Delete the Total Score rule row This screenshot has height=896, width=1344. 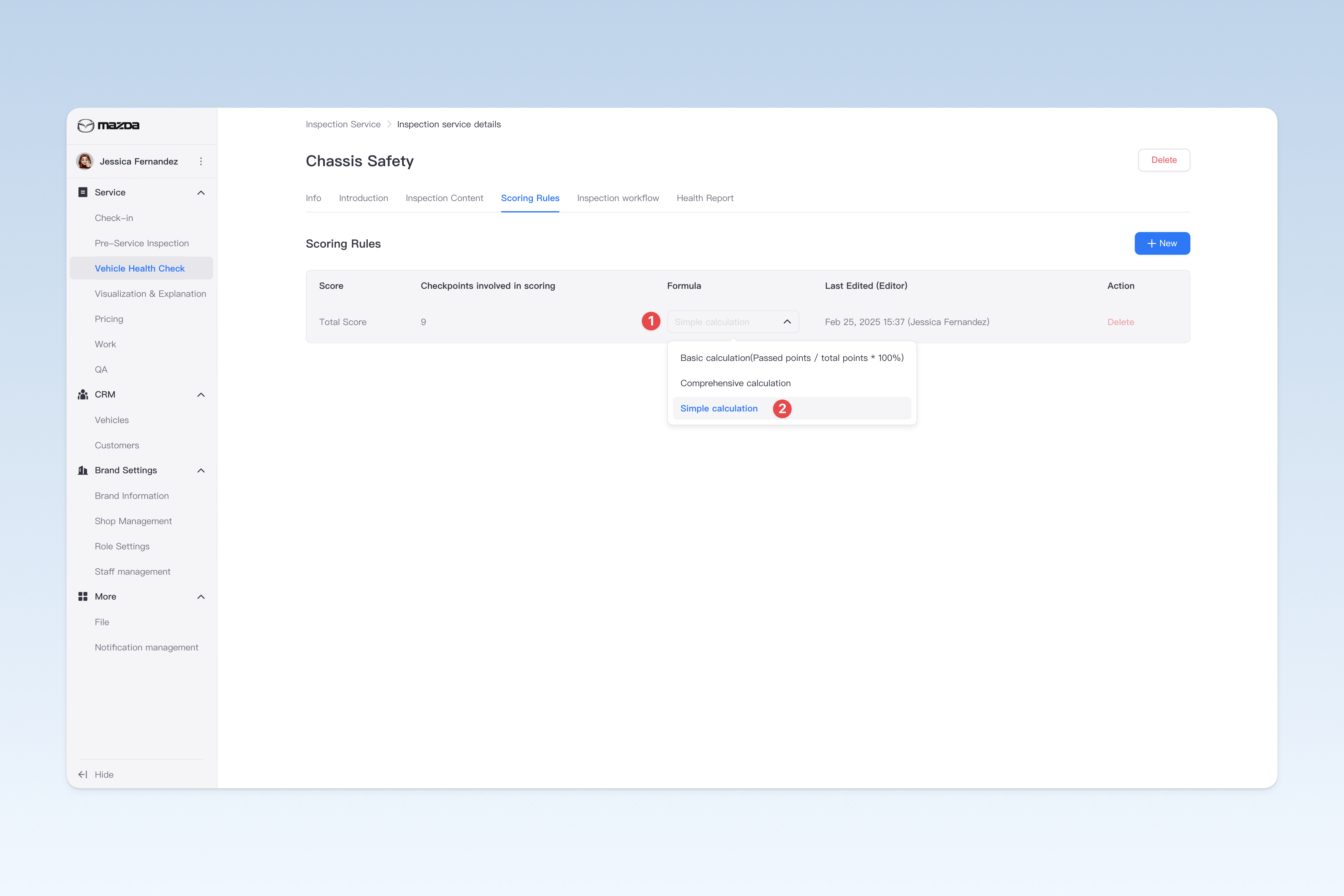[1121, 322]
